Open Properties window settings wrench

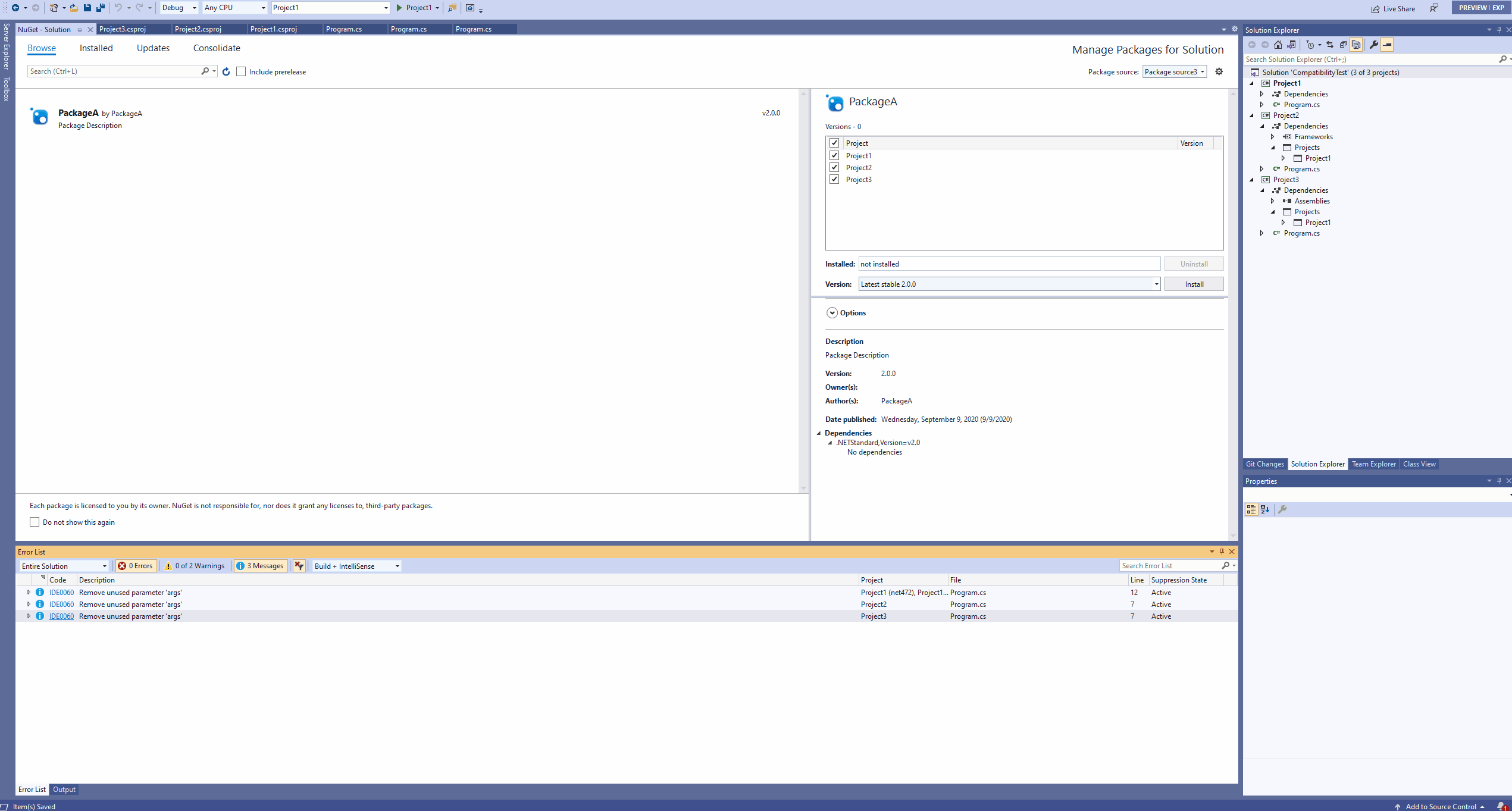click(x=1283, y=509)
